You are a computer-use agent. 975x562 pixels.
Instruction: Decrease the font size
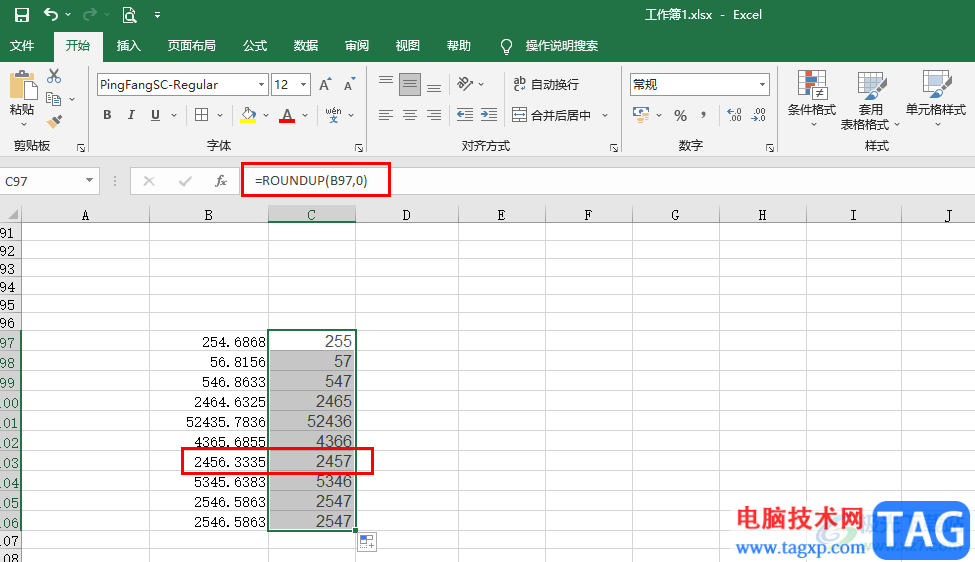click(349, 85)
